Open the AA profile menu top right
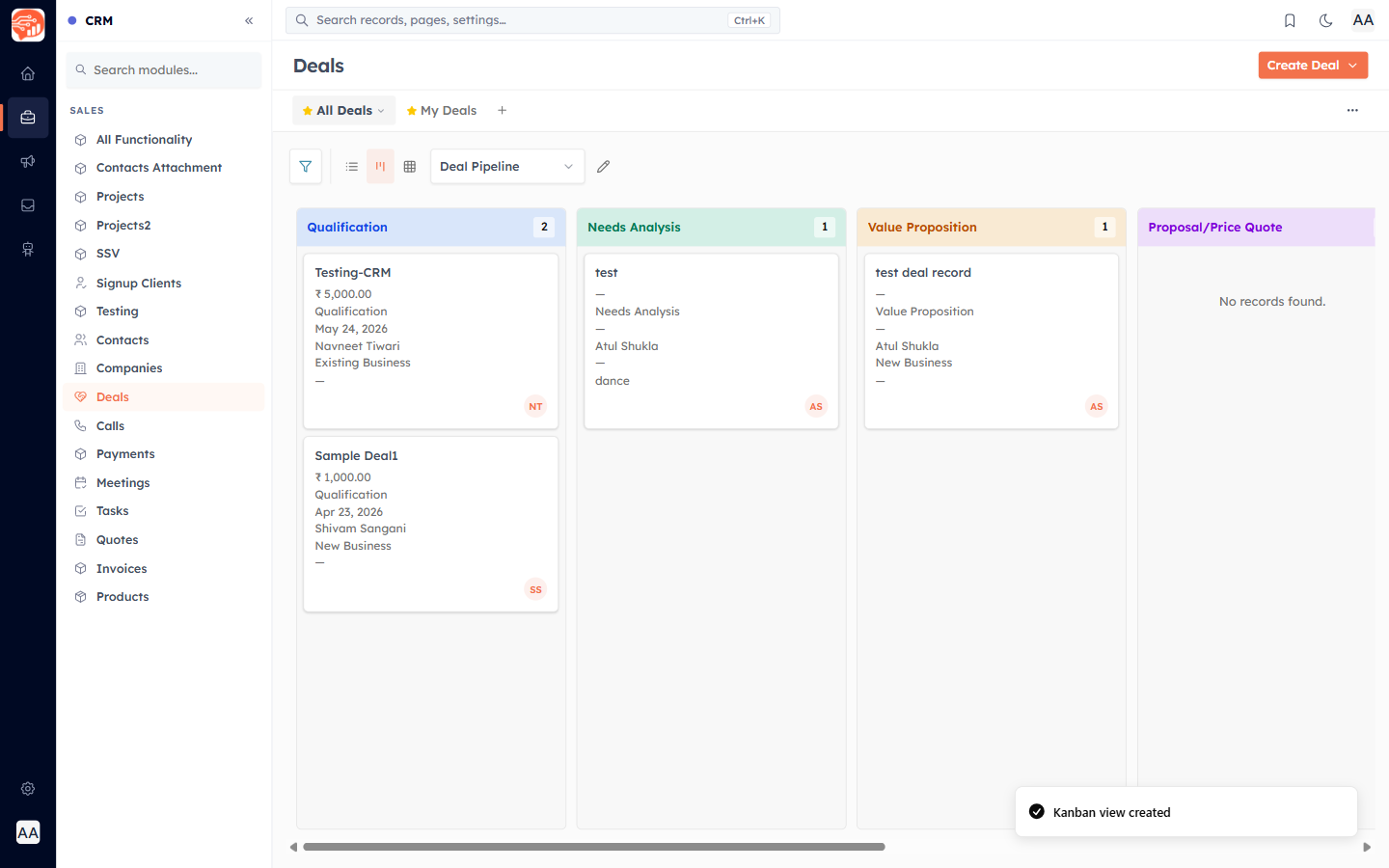 [1363, 20]
